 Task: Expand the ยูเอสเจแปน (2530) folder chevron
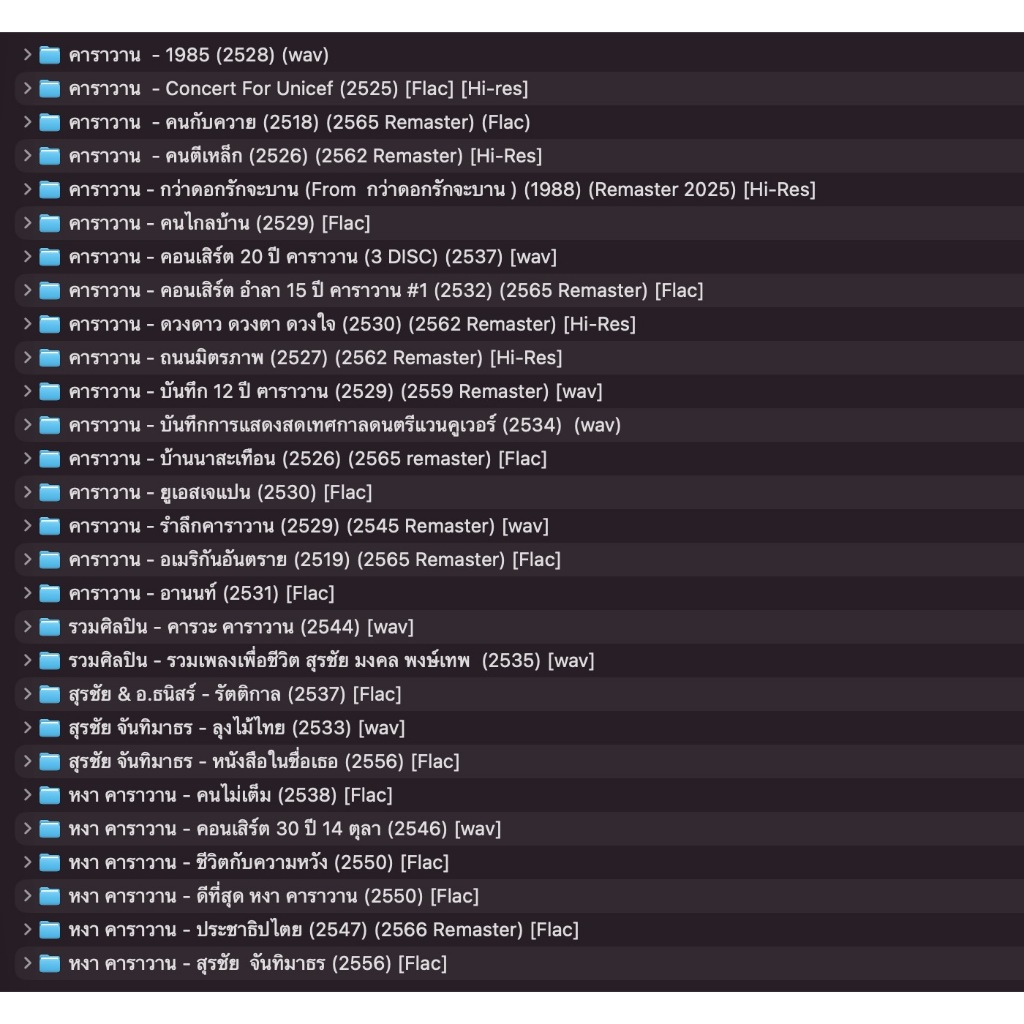click(27, 492)
